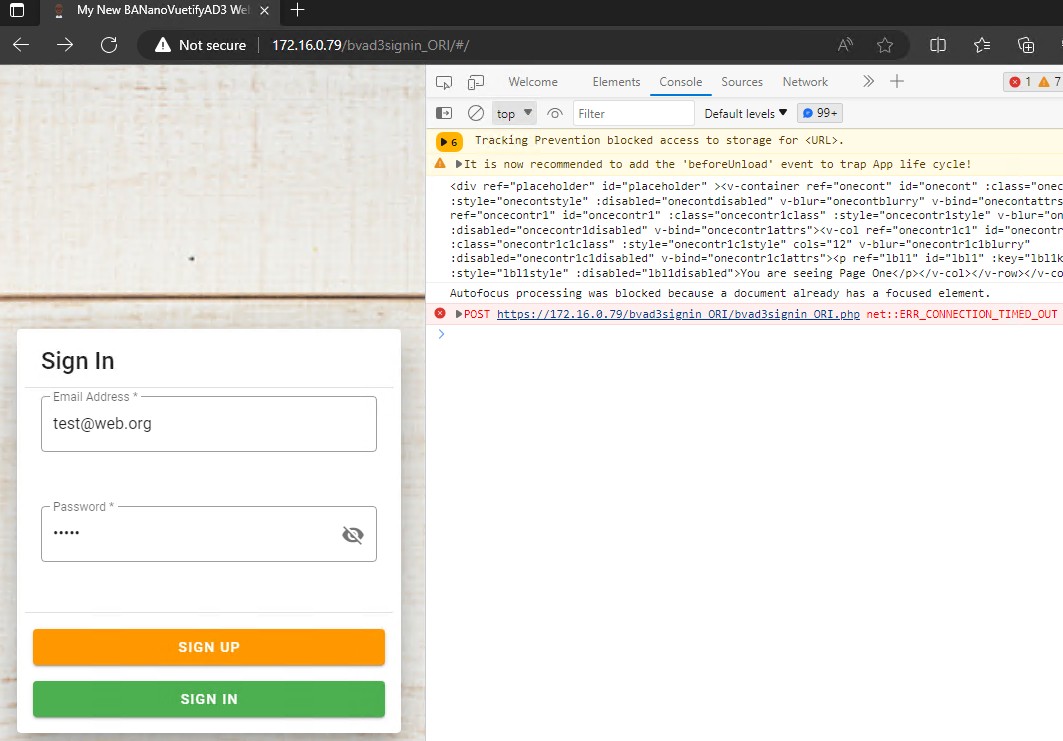Expand the POST error entry triangle

point(459,314)
